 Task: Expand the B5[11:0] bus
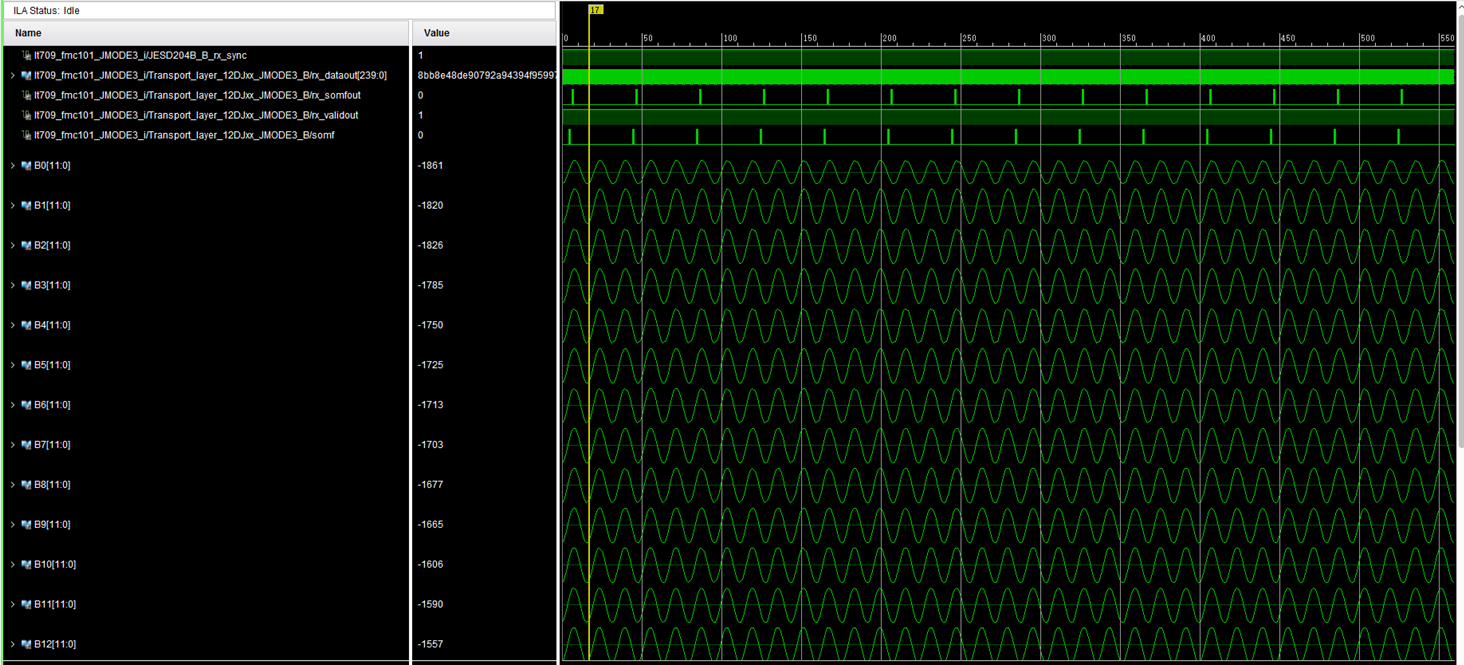point(12,366)
